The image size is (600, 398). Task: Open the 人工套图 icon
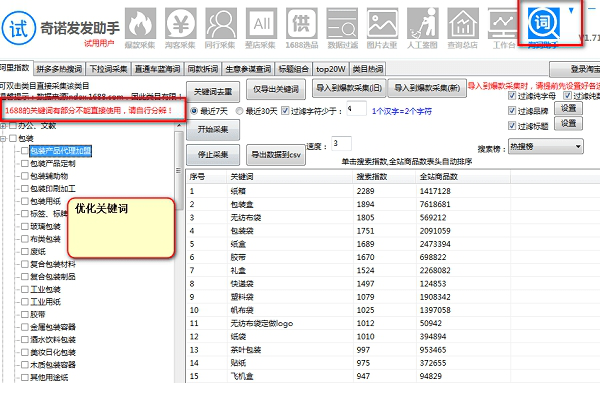coord(422,24)
